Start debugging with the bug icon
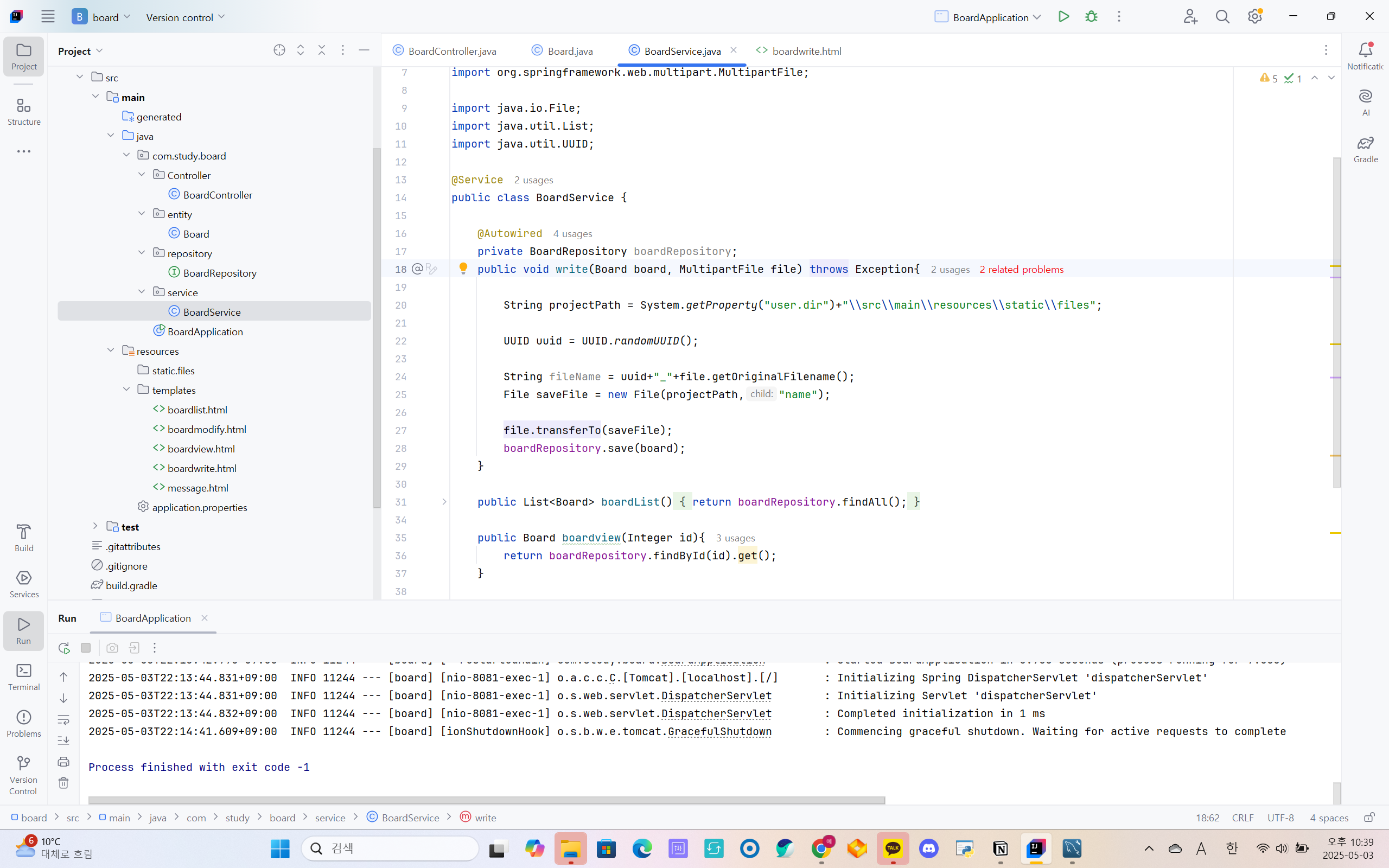This screenshot has height=868, width=1389. [1091, 17]
